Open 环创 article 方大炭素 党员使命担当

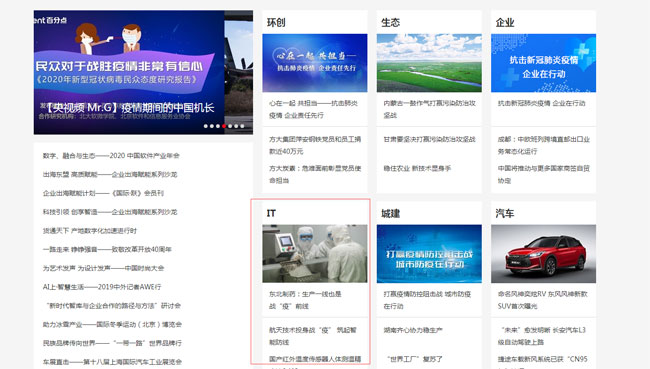(x=315, y=174)
